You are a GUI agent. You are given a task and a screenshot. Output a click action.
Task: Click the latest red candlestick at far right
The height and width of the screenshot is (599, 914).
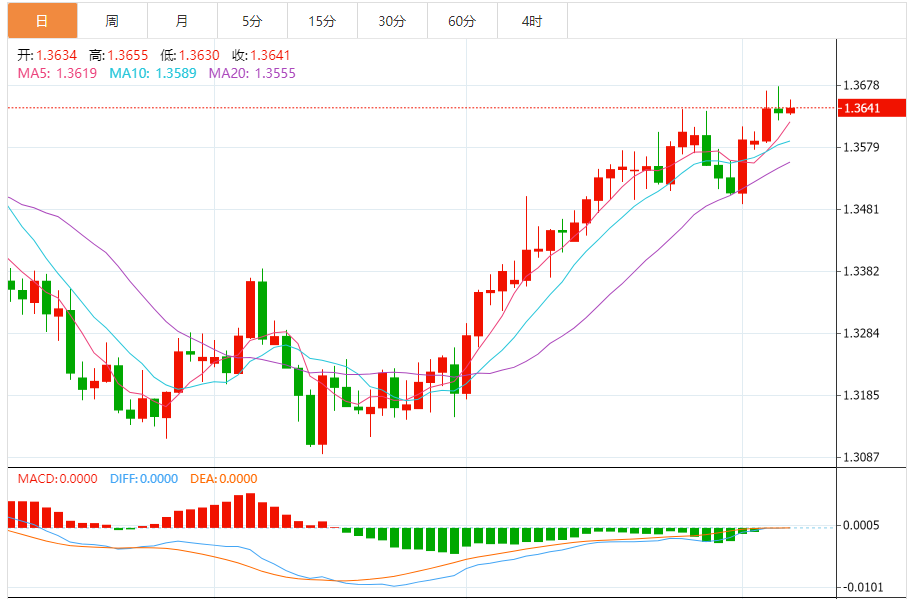[790, 110]
